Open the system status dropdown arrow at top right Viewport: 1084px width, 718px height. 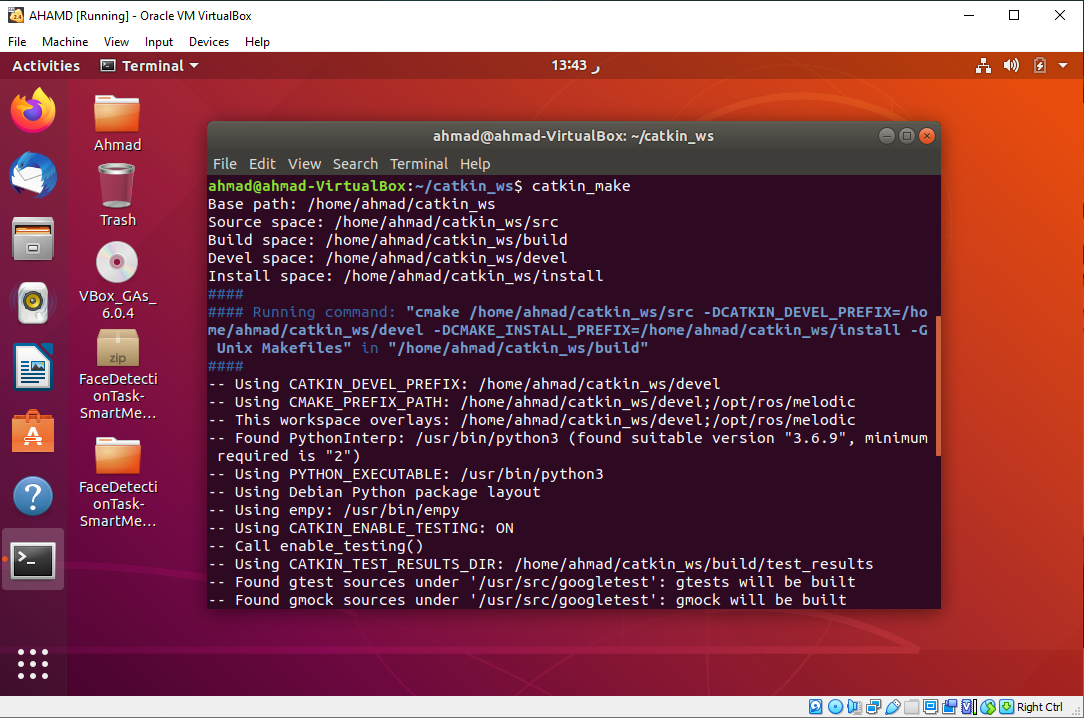(x=1061, y=65)
